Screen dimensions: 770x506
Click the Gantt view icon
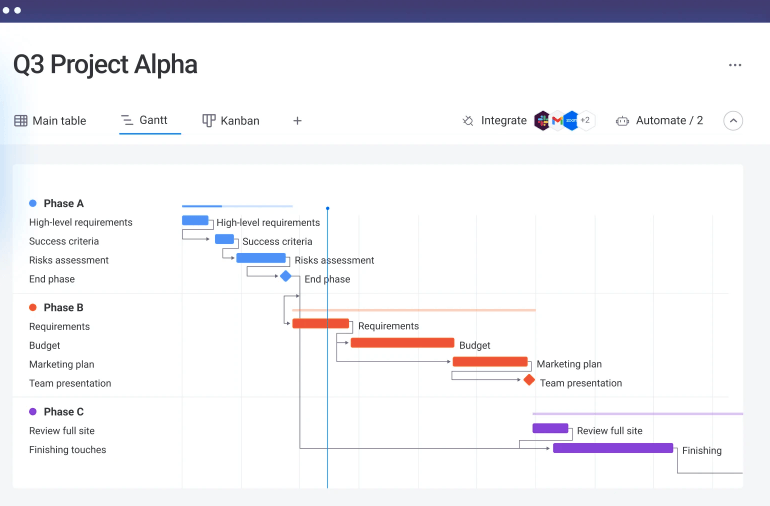(x=127, y=120)
